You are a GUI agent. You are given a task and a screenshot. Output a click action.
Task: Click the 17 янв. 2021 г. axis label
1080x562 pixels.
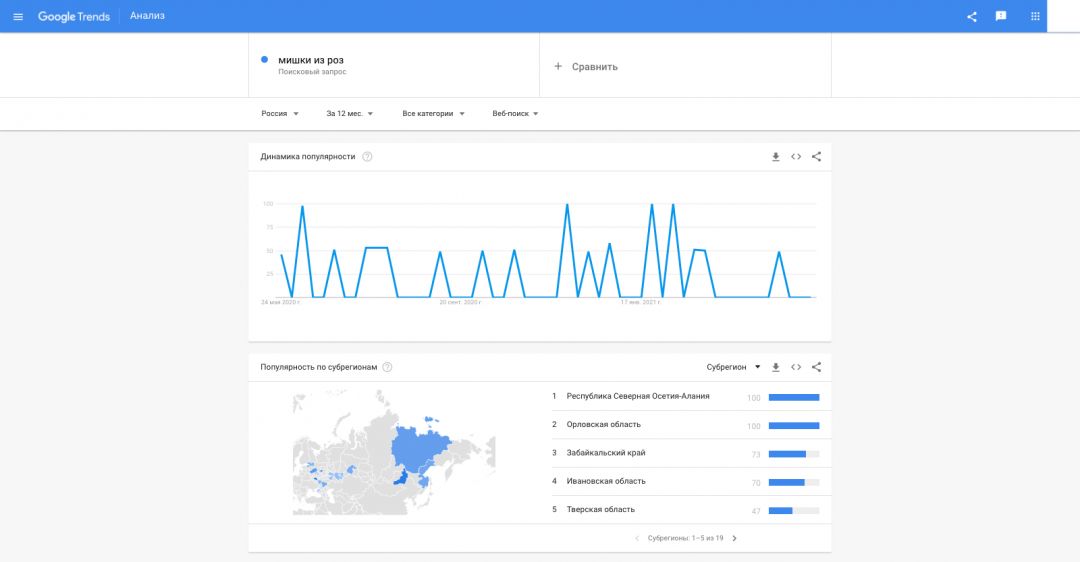pyautogui.click(x=641, y=302)
